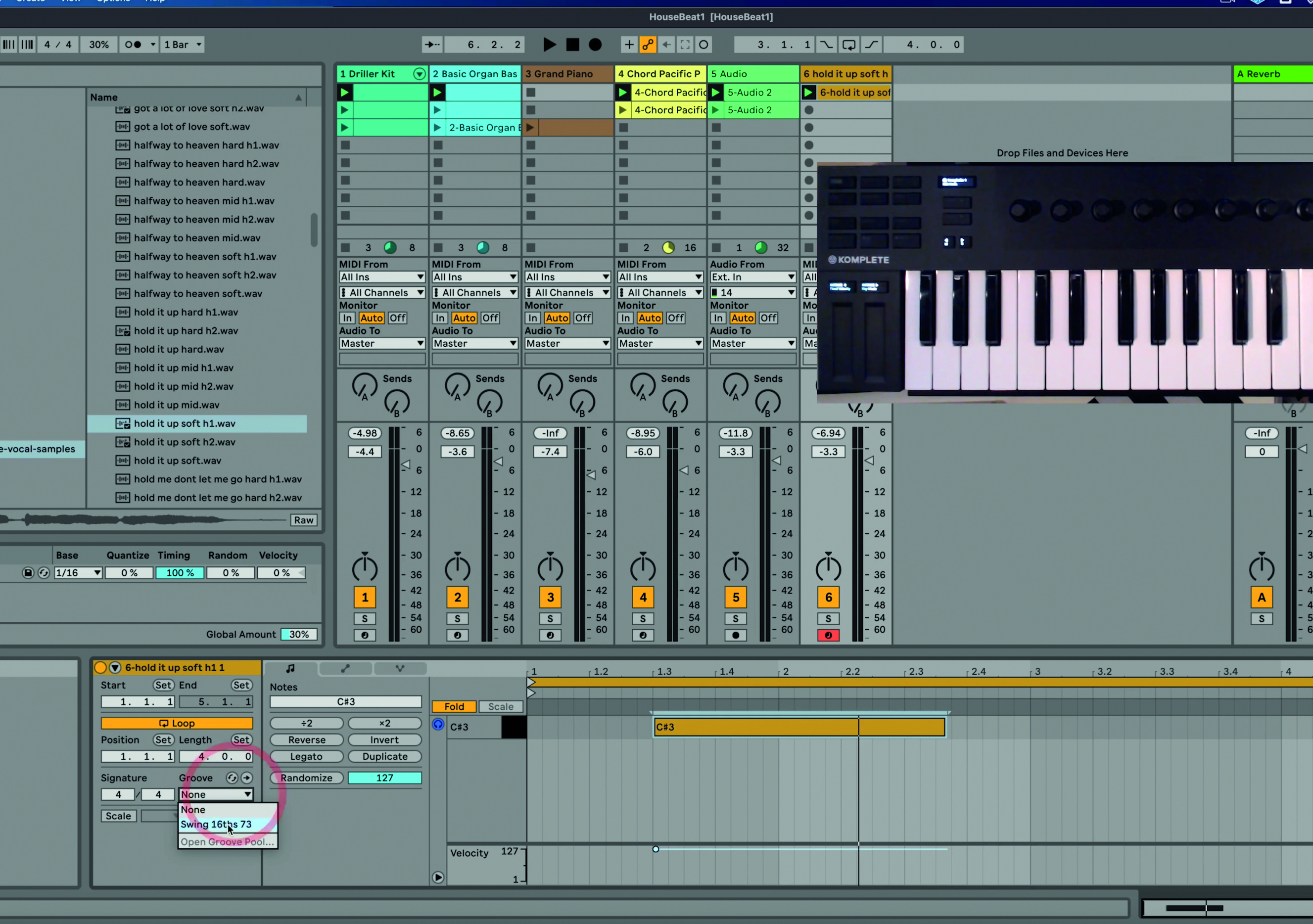The image size is (1313, 924).
Task: Toggle the Follow playback arrow icon
Action: tap(432, 45)
